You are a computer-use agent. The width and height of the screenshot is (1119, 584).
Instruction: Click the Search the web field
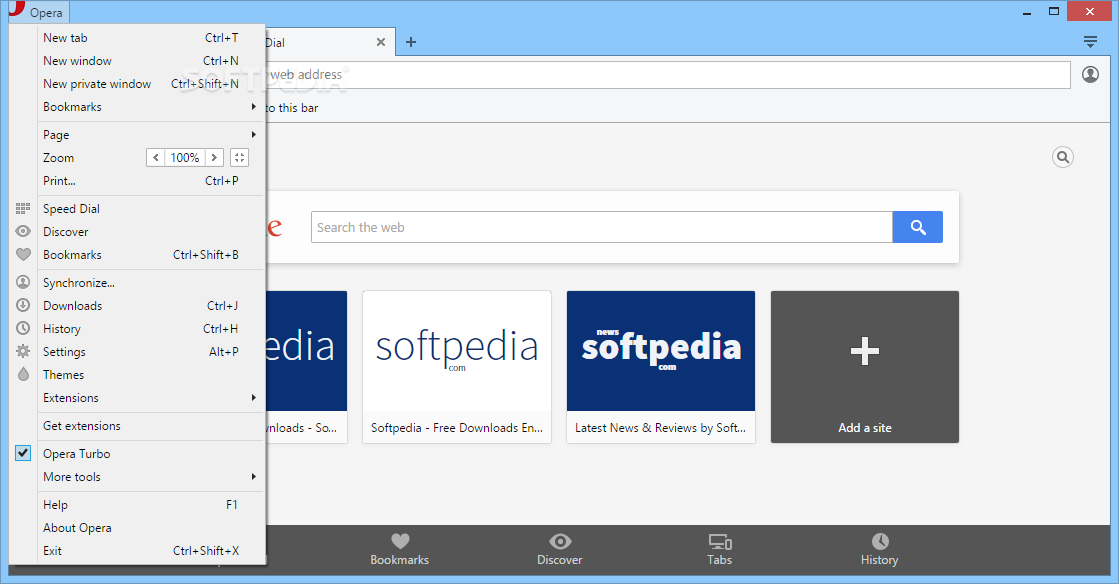602,227
